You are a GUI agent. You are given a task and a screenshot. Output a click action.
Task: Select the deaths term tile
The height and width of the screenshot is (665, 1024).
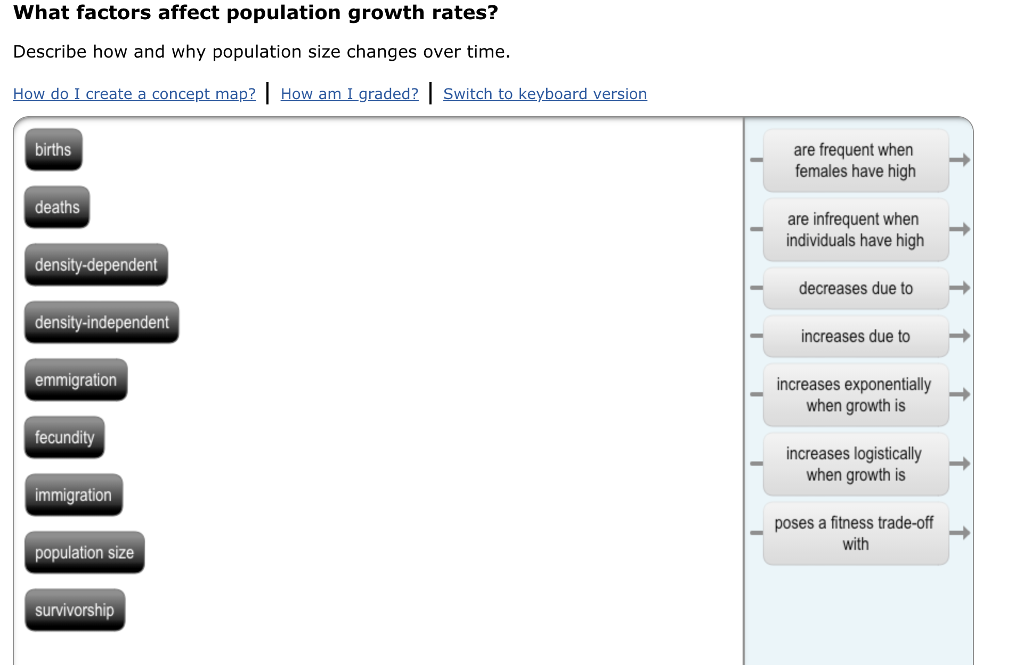point(56,207)
